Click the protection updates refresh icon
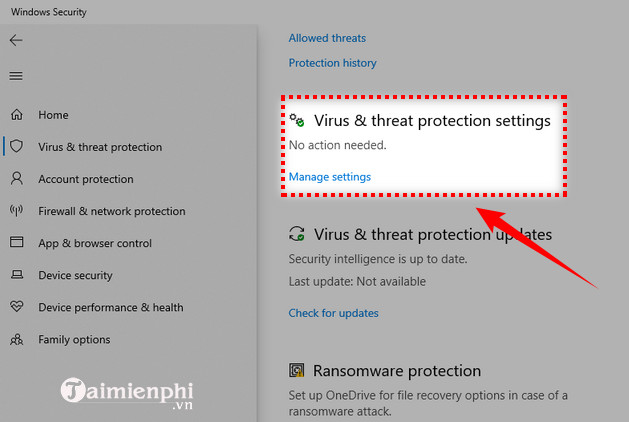The height and width of the screenshot is (422, 629). [297, 234]
